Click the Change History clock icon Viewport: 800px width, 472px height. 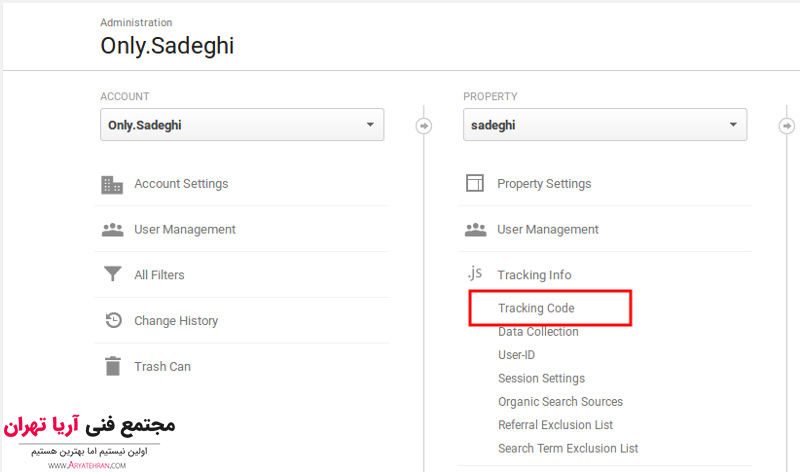pos(112,321)
